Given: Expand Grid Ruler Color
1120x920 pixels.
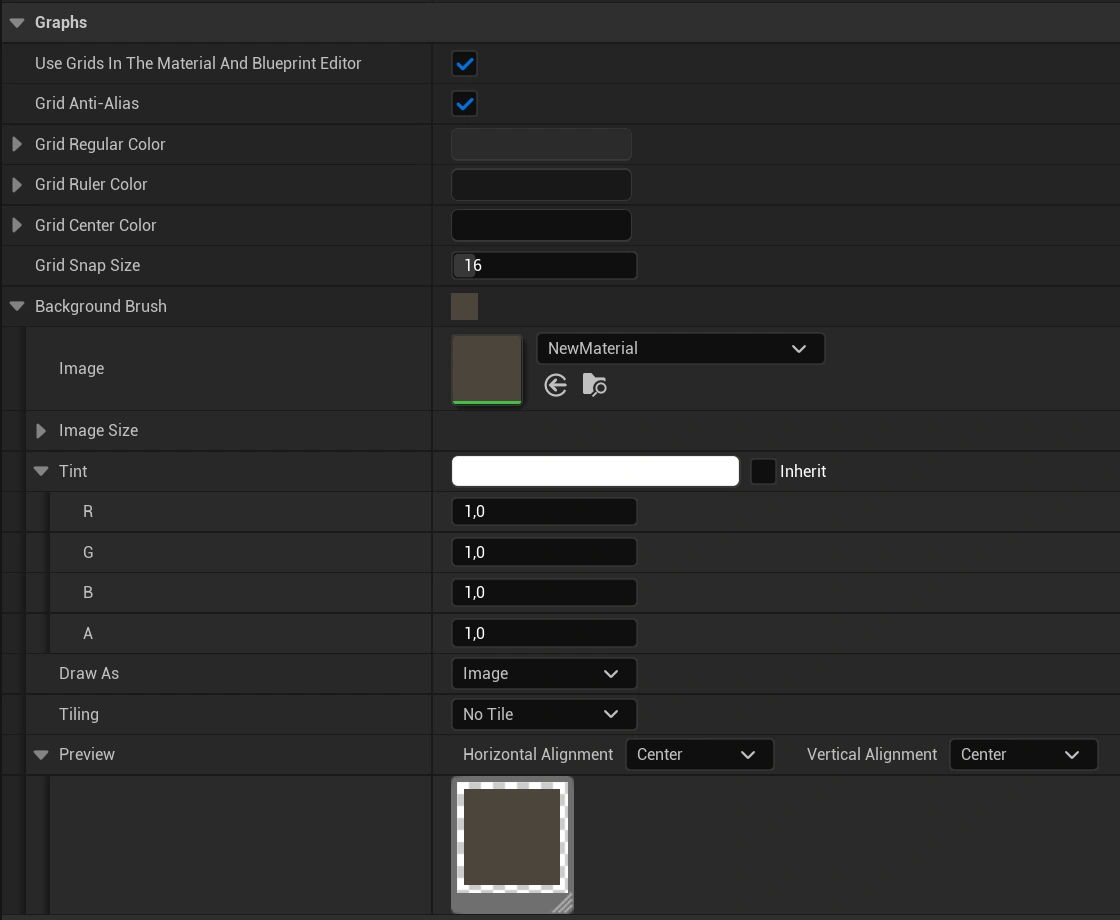Looking at the screenshot, I should coord(17,184).
